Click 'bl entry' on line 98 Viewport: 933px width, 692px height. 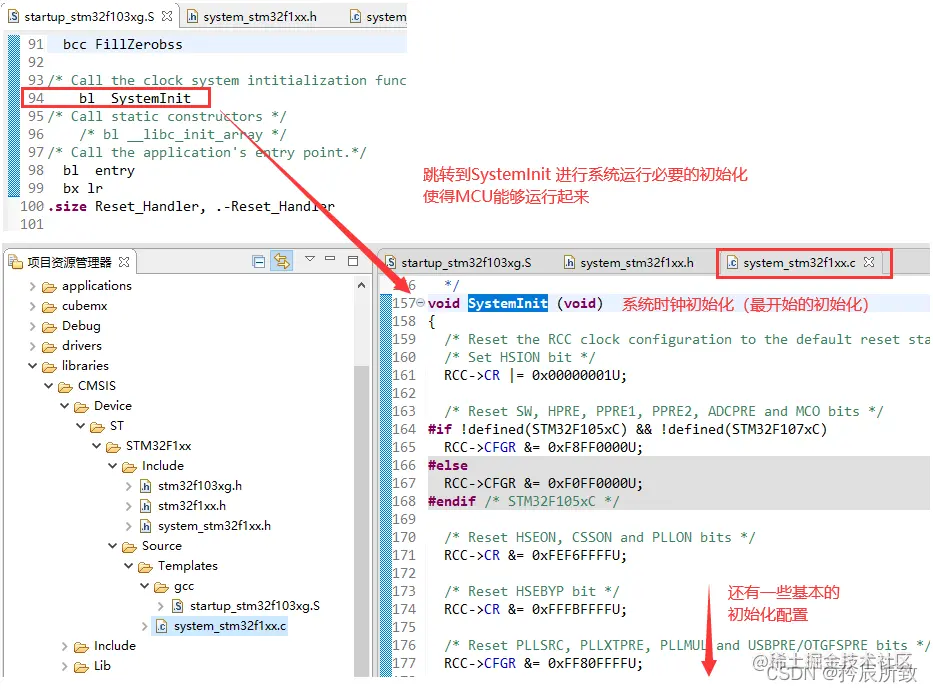tap(99, 171)
